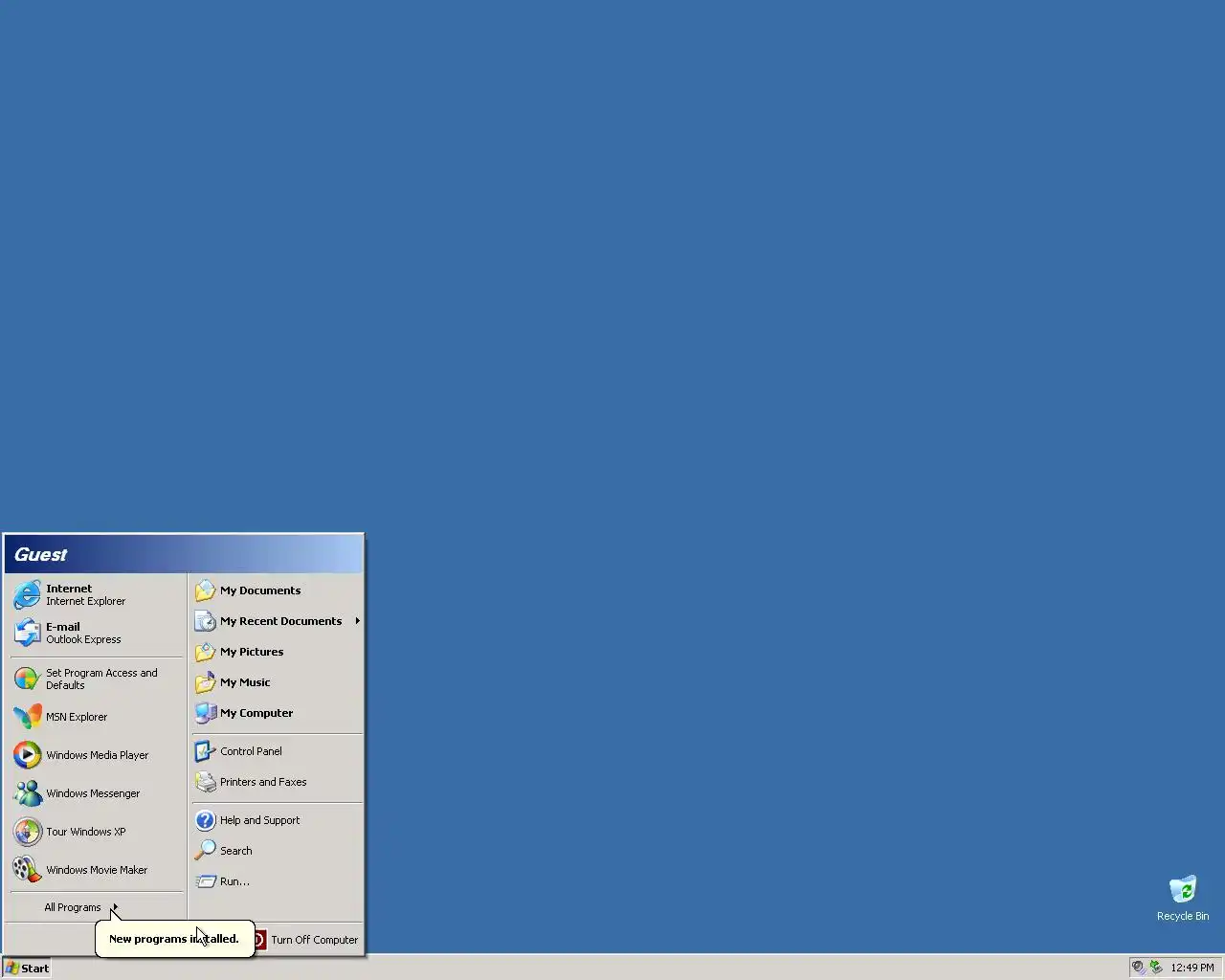Open Control Panel
This screenshot has height=980, width=1225.
click(x=277, y=751)
